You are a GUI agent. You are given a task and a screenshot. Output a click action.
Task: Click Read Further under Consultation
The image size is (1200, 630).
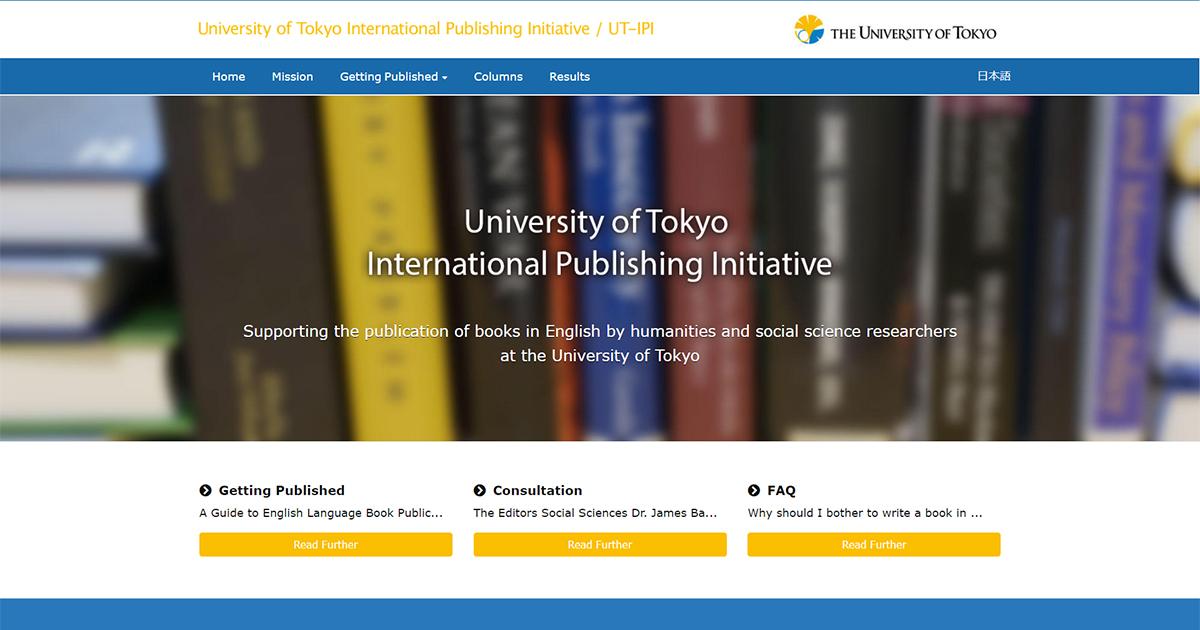600,544
